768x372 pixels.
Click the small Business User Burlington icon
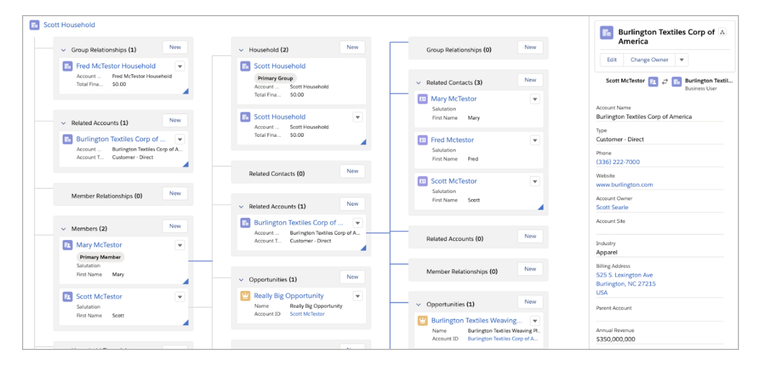(676, 82)
